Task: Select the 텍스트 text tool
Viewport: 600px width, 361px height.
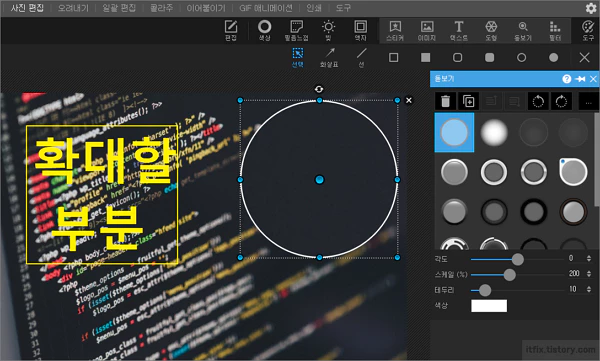Action: point(459,30)
